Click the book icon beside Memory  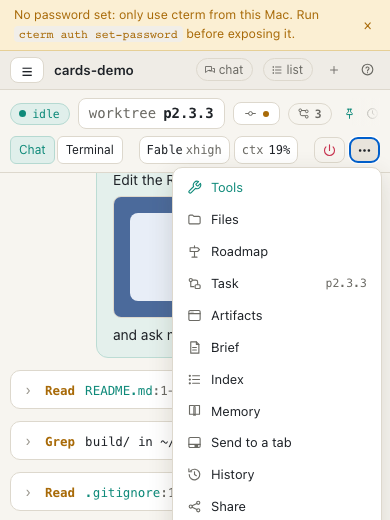[x=195, y=411]
